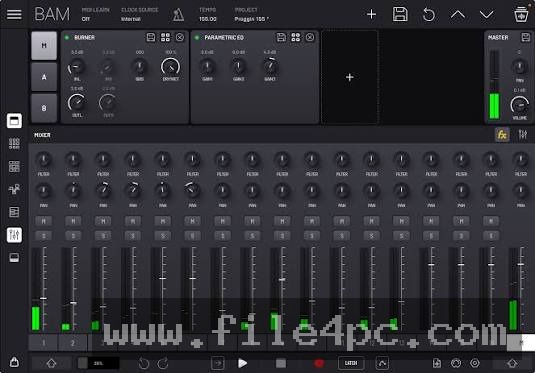Select the B effects bus tab
Screen dimensions: 535x373
point(44,108)
